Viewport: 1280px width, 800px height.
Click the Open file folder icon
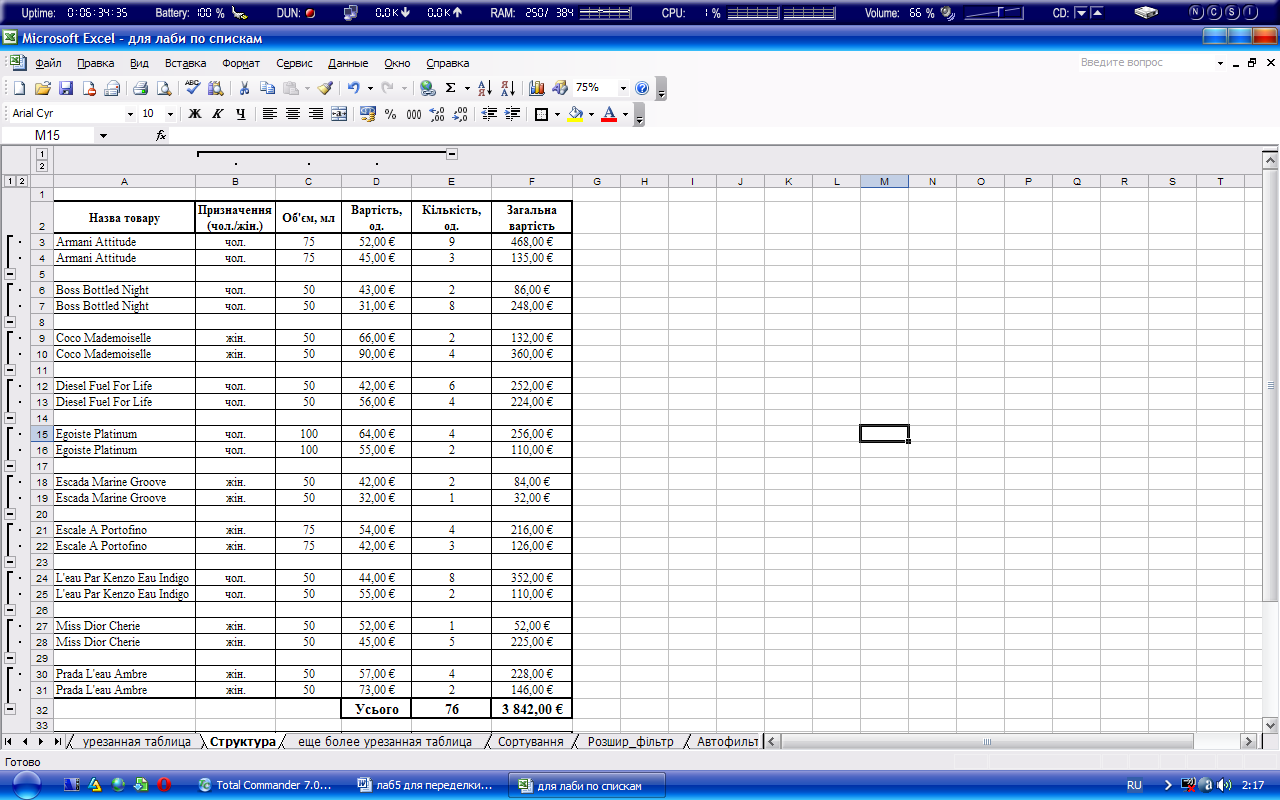[43, 88]
